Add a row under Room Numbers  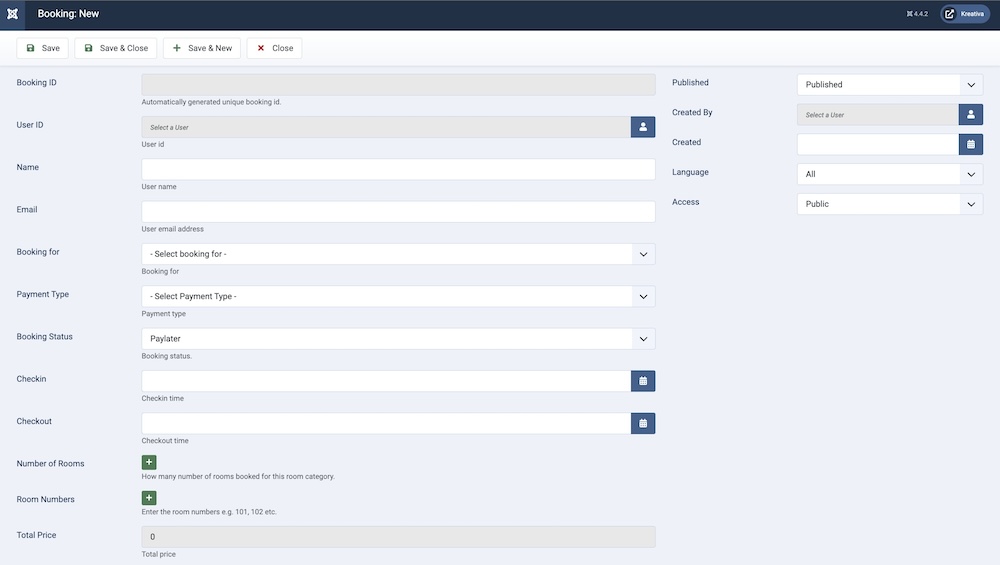tap(149, 498)
